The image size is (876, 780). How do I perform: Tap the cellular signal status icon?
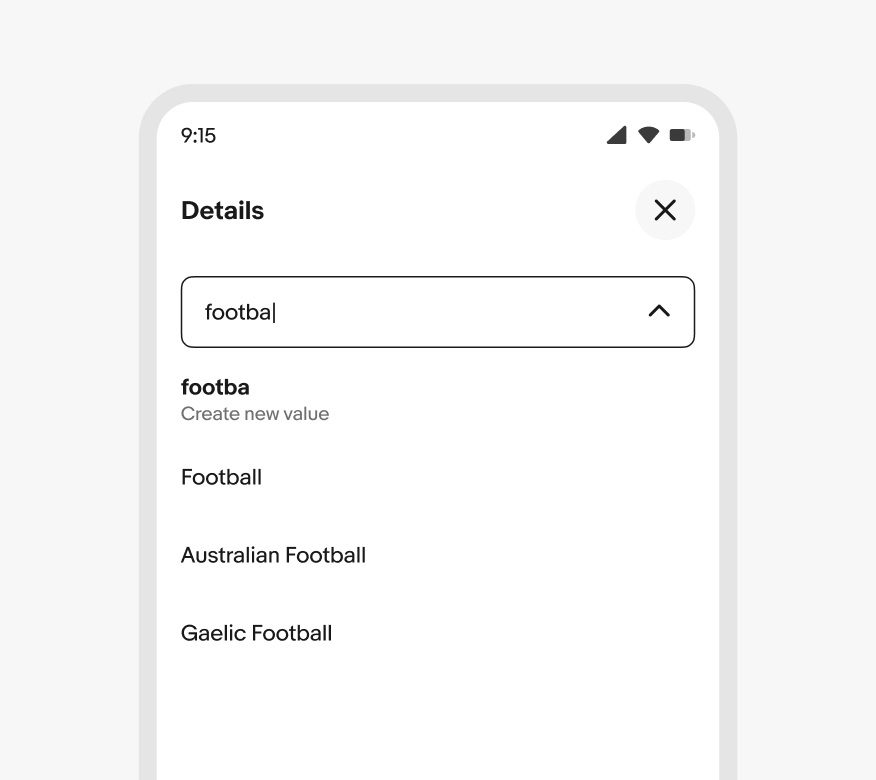617,135
